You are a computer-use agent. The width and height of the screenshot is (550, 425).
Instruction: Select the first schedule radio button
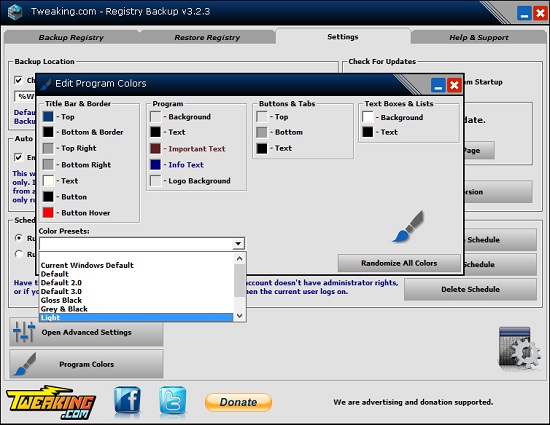coord(19,238)
